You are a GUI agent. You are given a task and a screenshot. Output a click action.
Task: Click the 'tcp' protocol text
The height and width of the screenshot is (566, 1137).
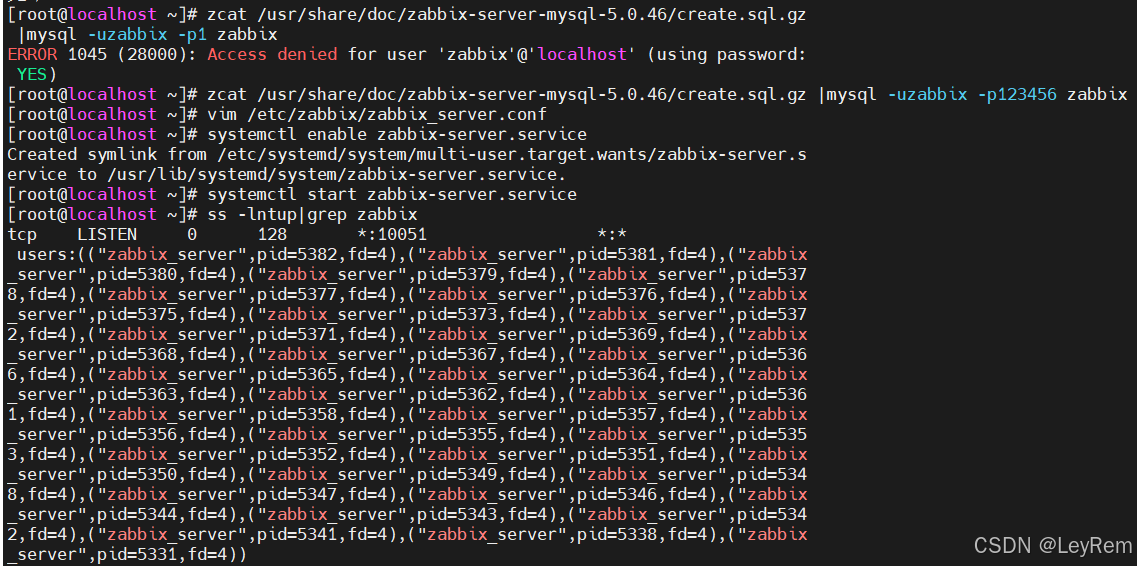pyautogui.click(x=21, y=235)
